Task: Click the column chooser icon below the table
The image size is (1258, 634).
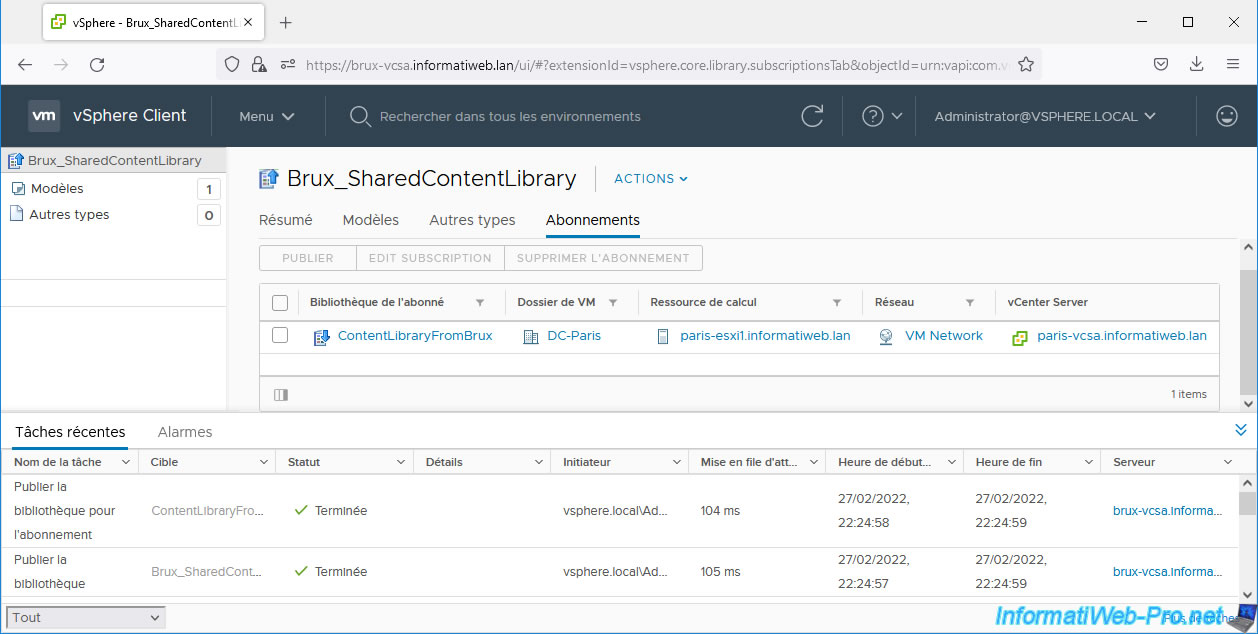Action: (281, 395)
